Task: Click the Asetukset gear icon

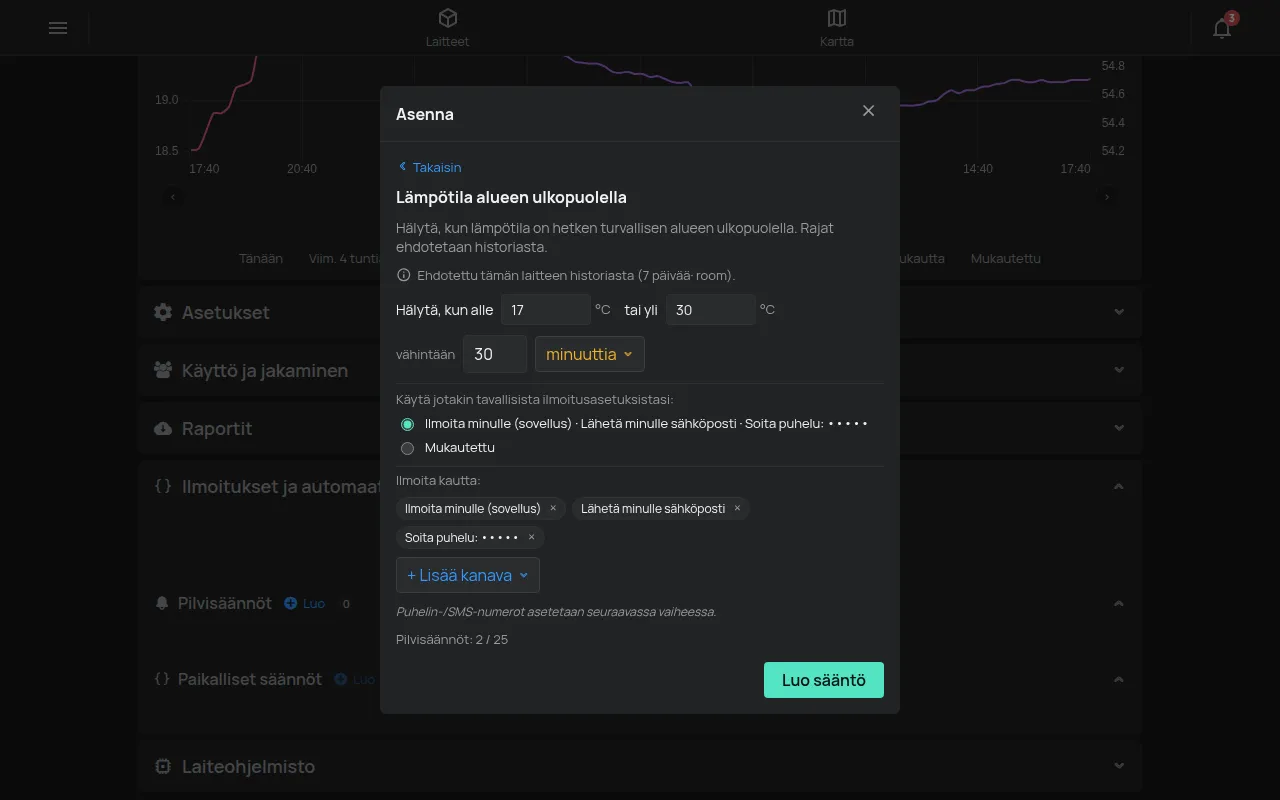Action: point(163,312)
